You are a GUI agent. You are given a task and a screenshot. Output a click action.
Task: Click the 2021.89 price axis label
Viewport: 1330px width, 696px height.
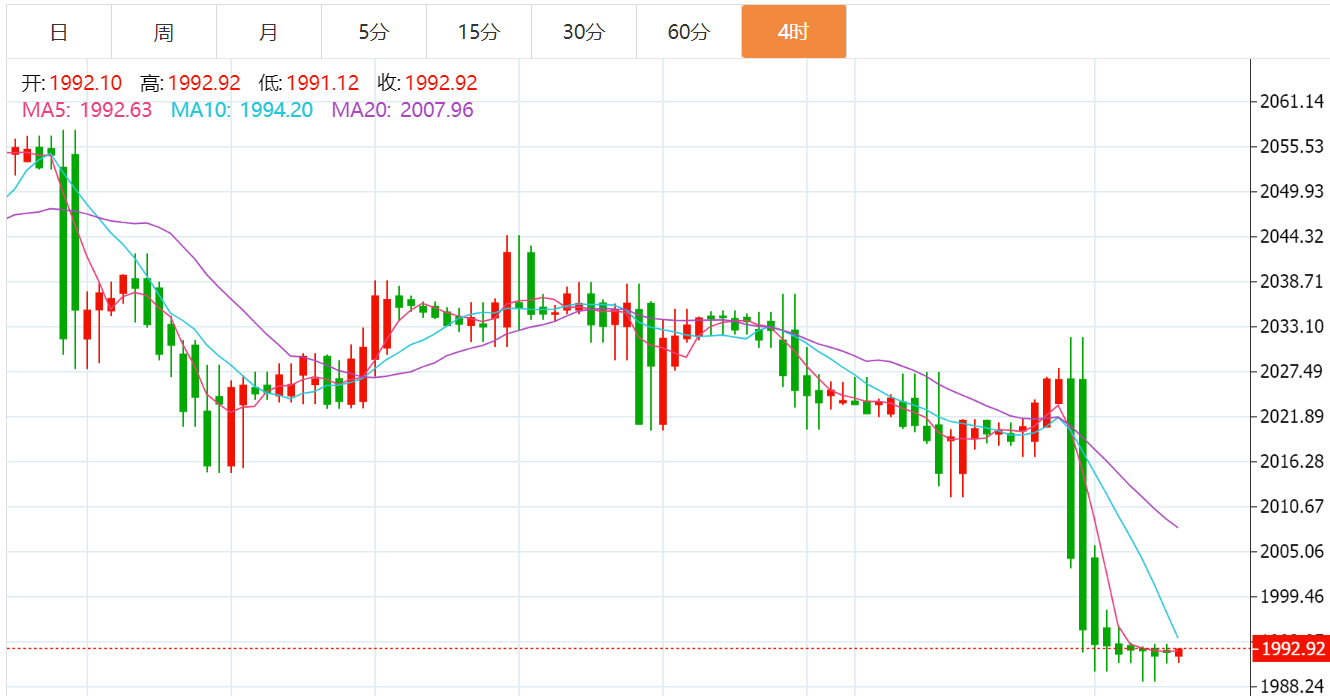pos(1293,417)
